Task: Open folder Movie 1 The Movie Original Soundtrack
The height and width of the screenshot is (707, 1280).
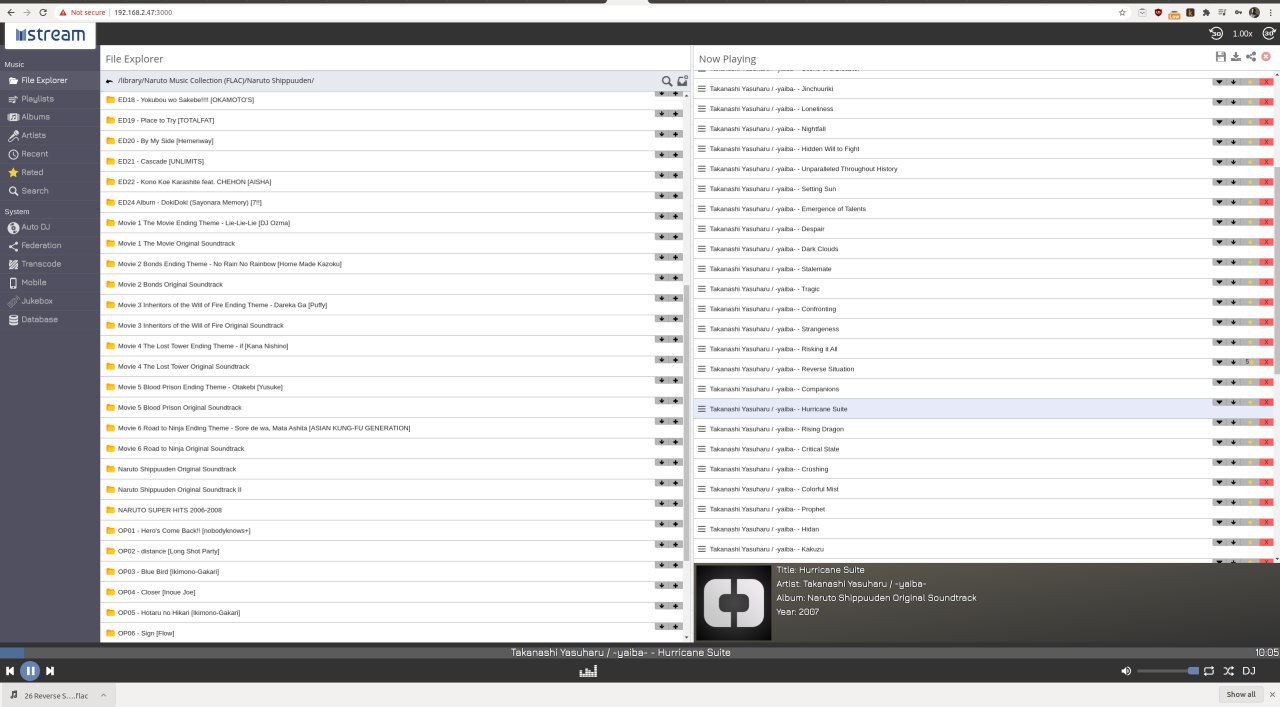Action: (x=392, y=243)
